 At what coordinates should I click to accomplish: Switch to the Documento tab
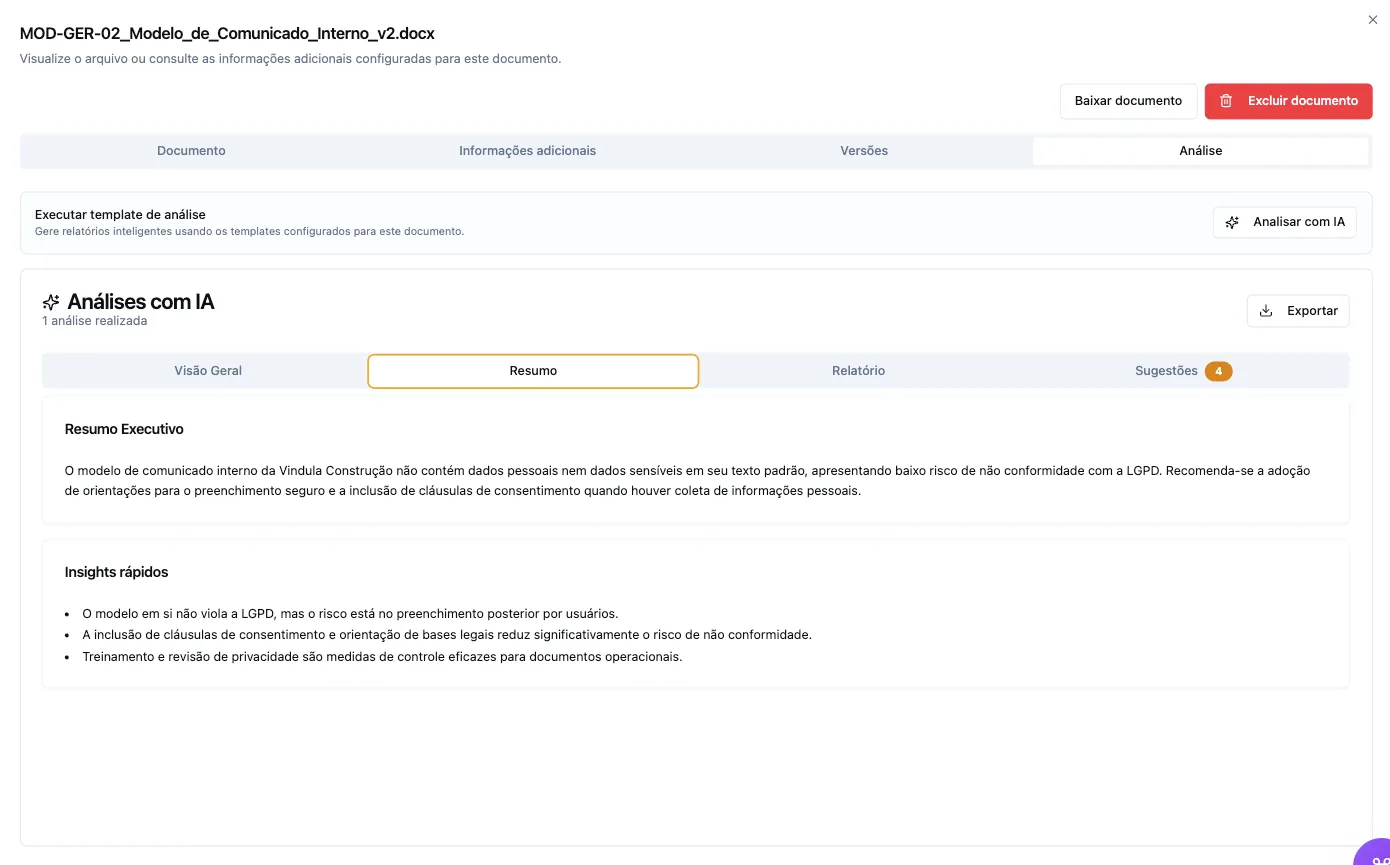(x=191, y=150)
